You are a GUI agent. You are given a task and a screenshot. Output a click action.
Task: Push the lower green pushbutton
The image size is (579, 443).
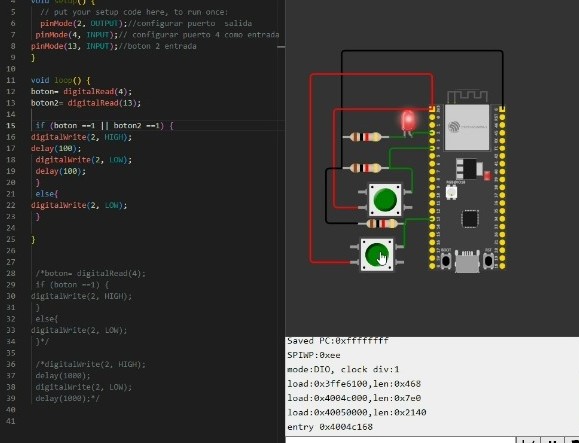pos(377,255)
